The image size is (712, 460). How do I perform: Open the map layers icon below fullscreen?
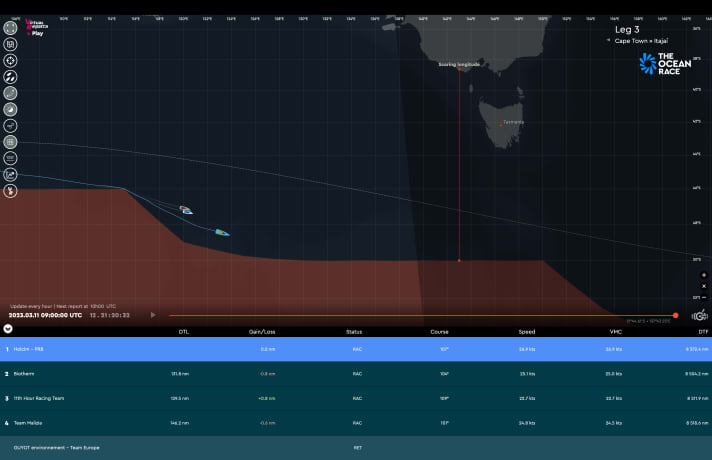pyautogui.click(x=10, y=44)
